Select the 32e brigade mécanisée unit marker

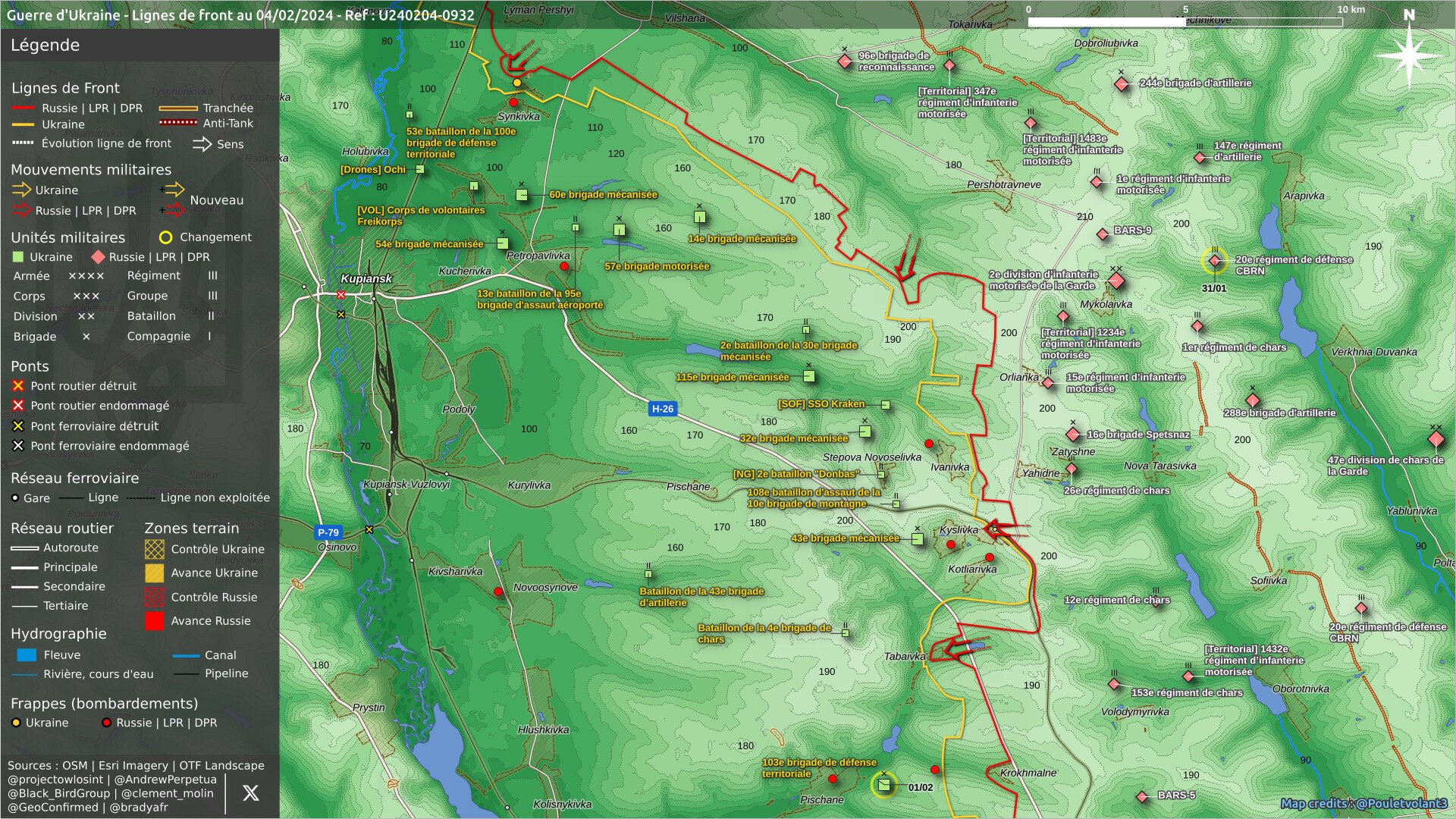tap(864, 432)
